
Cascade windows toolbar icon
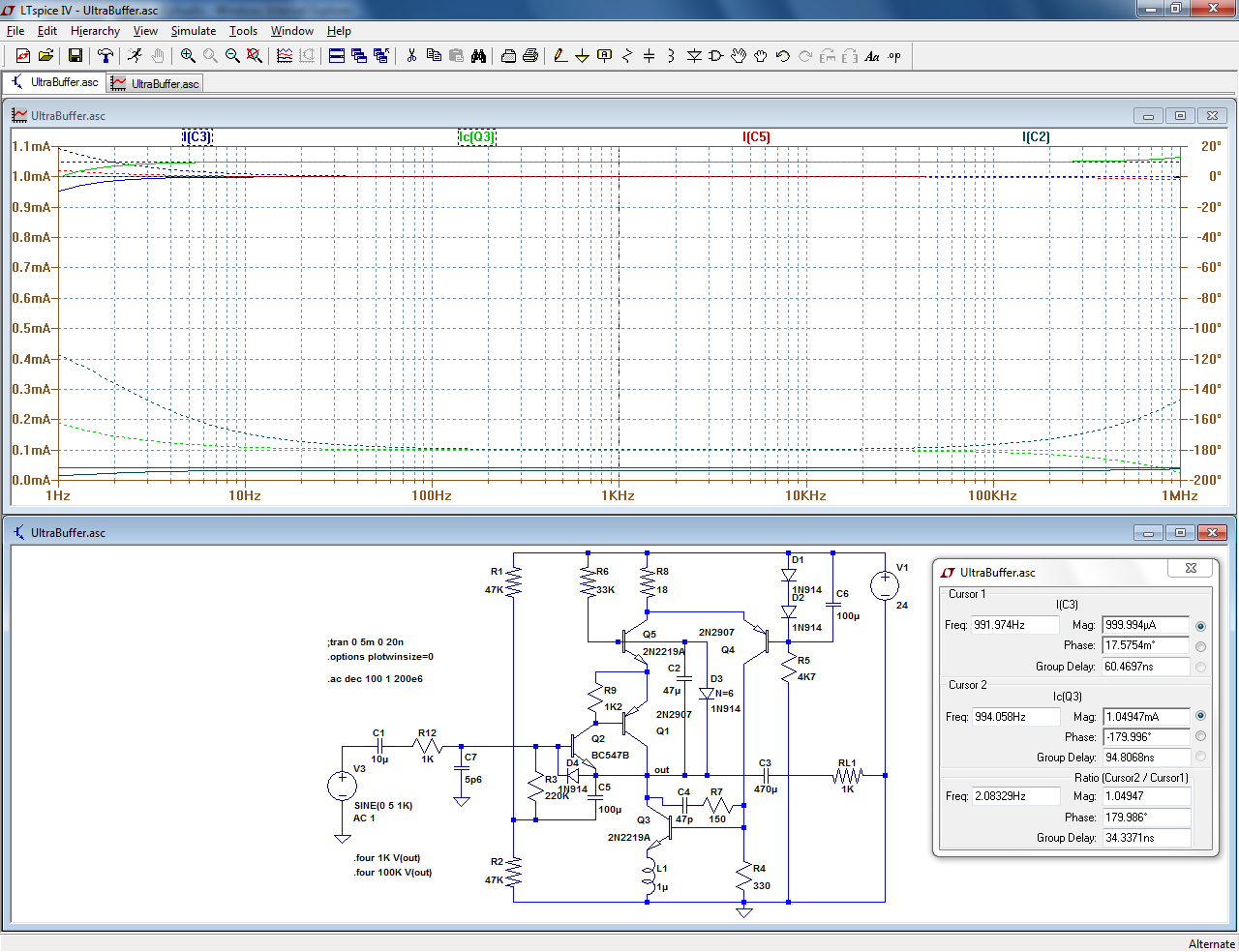click(359, 56)
